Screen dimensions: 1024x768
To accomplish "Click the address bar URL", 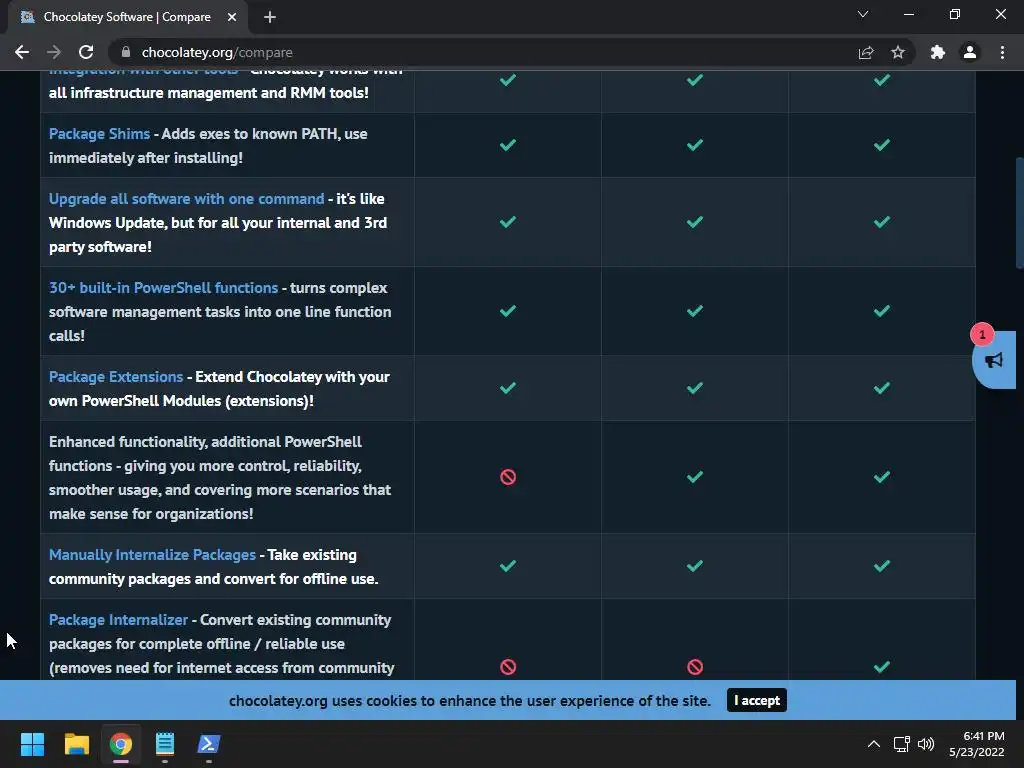I will click(217, 52).
